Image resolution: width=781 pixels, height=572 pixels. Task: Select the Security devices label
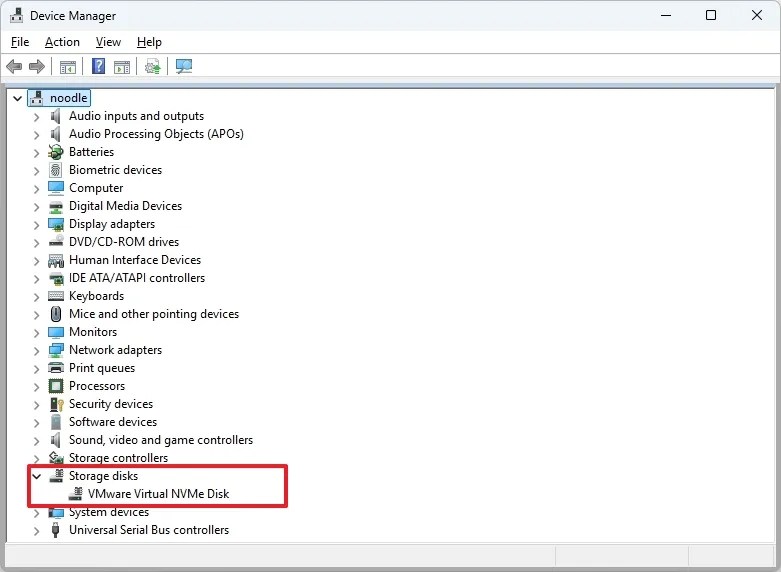pos(111,404)
